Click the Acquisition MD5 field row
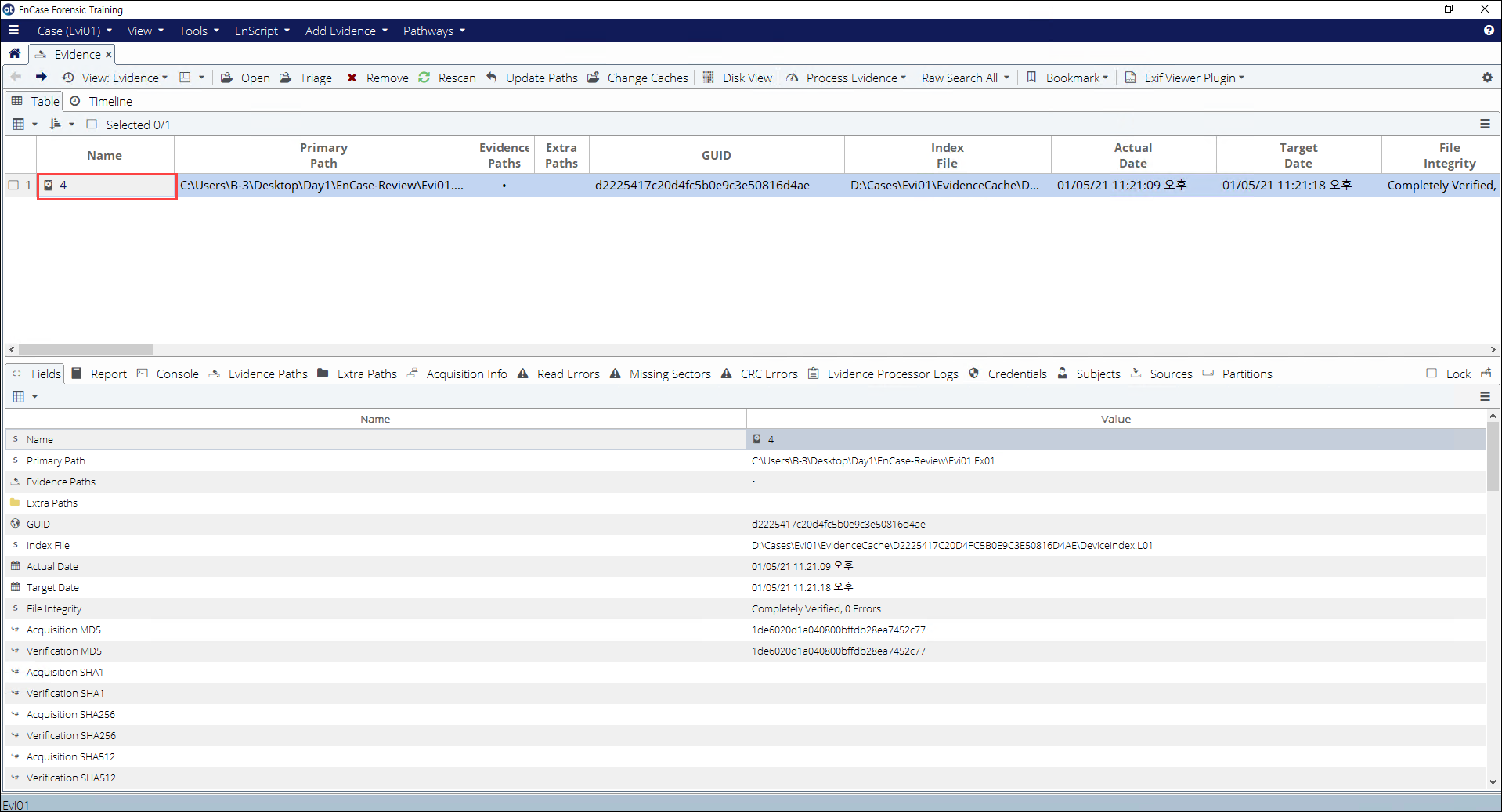1502x812 pixels. pyautogui.click(x=745, y=630)
